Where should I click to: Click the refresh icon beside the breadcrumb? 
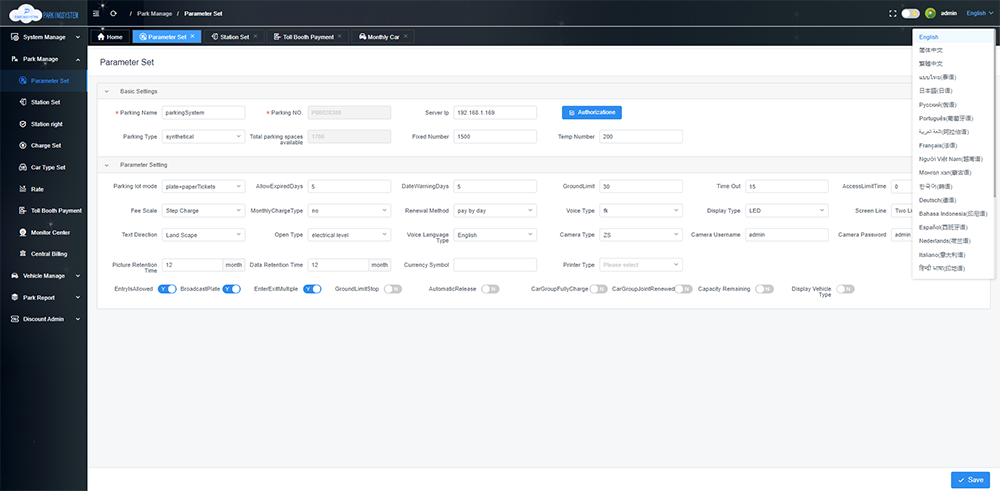point(113,13)
